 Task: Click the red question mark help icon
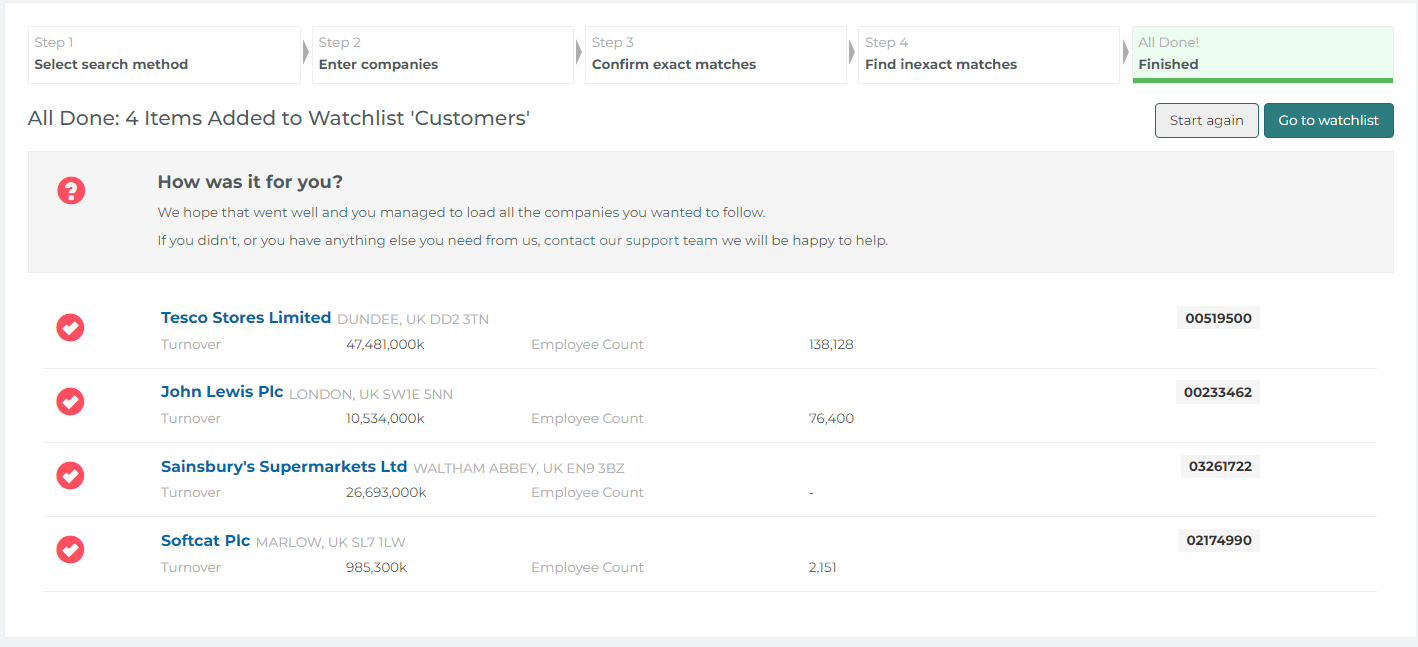click(71, 190)
